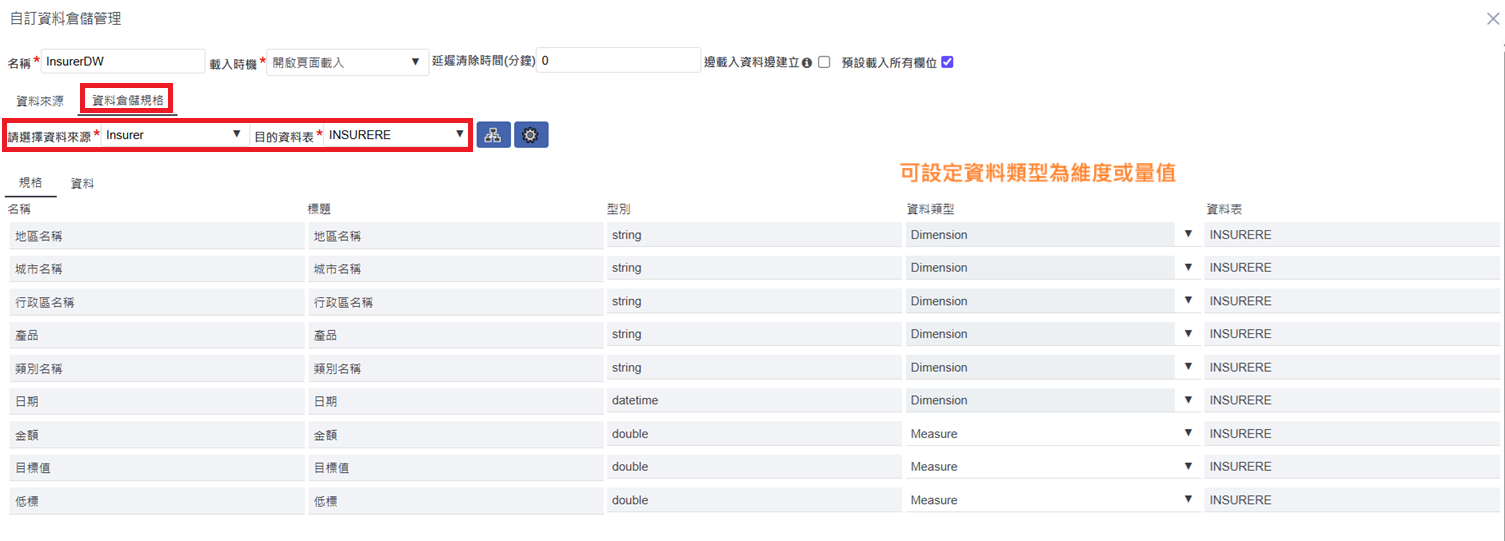Select the 規格 sub-tab
Image resolution: width=1505 pixels, height=541 pixels.
pos(30,183)
